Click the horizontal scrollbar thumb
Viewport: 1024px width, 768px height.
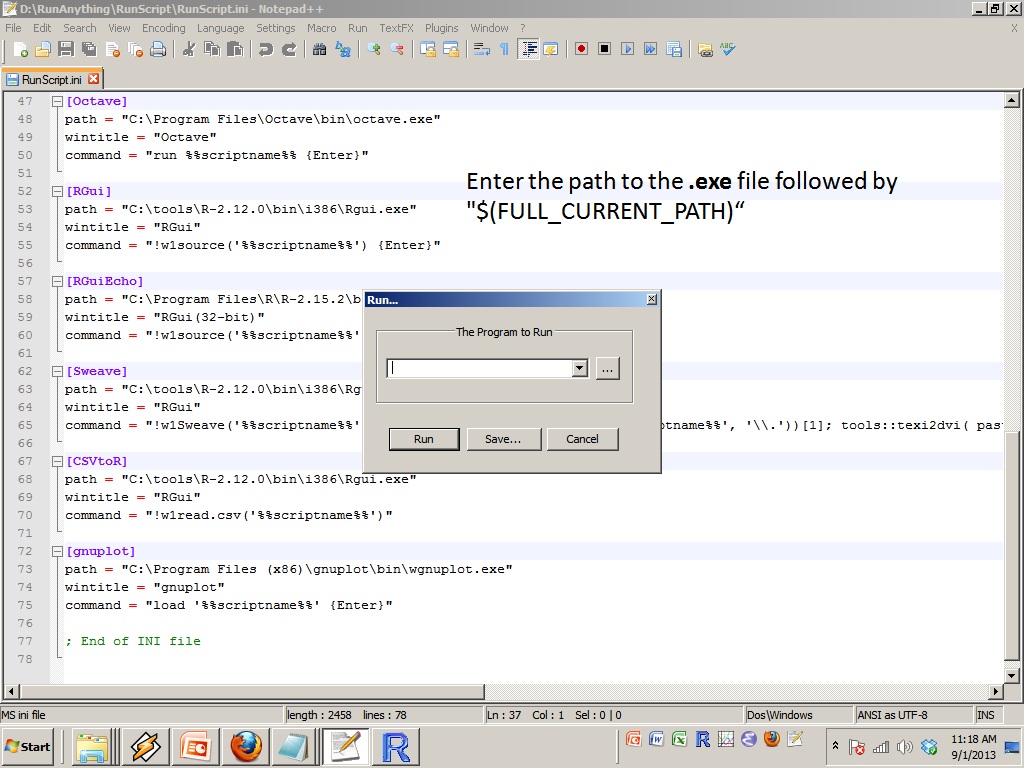pos(252,691)
